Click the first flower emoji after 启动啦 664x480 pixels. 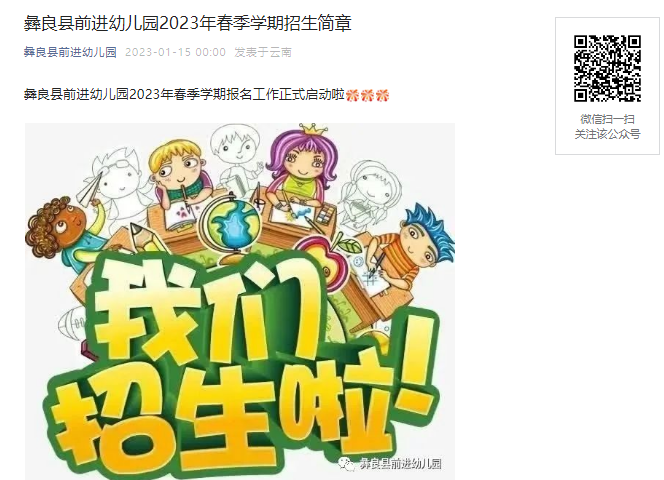click(352, 96)
